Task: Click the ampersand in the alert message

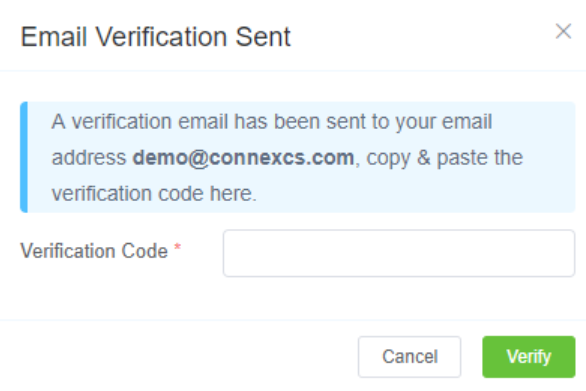Action: click(x=423, y=158)
